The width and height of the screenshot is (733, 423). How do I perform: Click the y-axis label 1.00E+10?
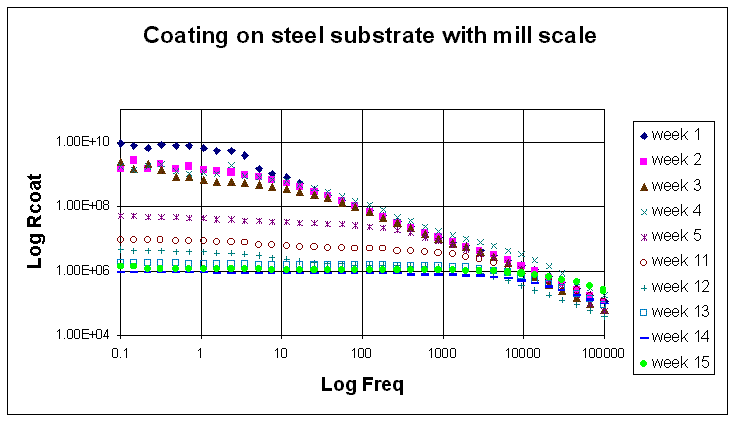point(82,142)
